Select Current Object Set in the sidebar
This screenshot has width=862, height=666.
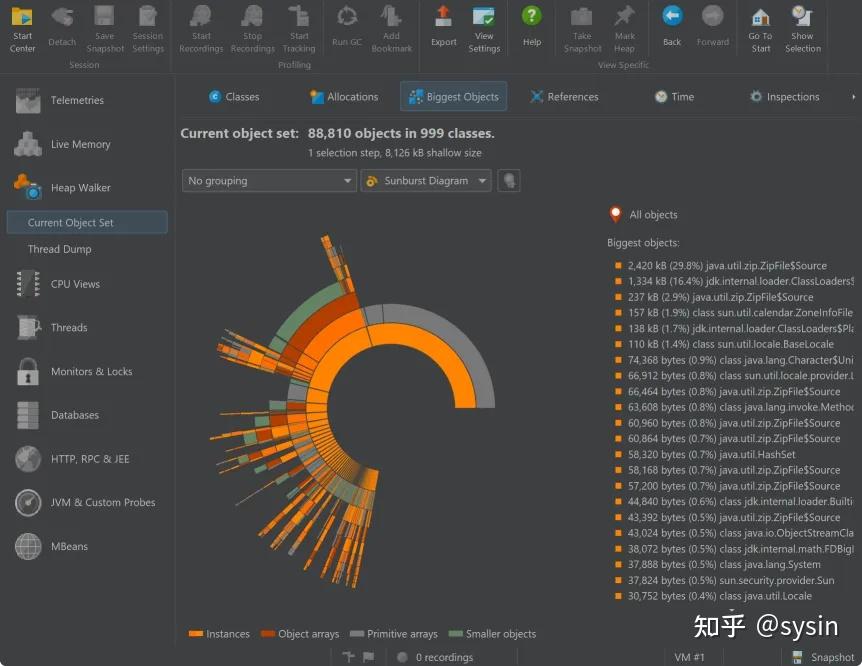89,222
